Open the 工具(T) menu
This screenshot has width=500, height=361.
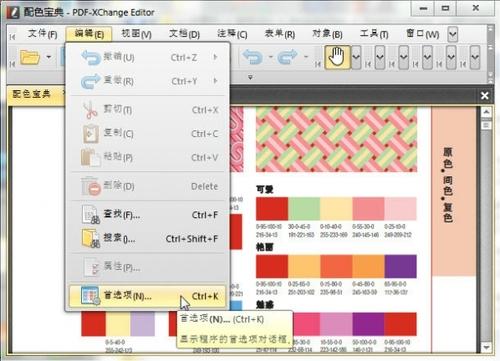click(x=374, y=34)
